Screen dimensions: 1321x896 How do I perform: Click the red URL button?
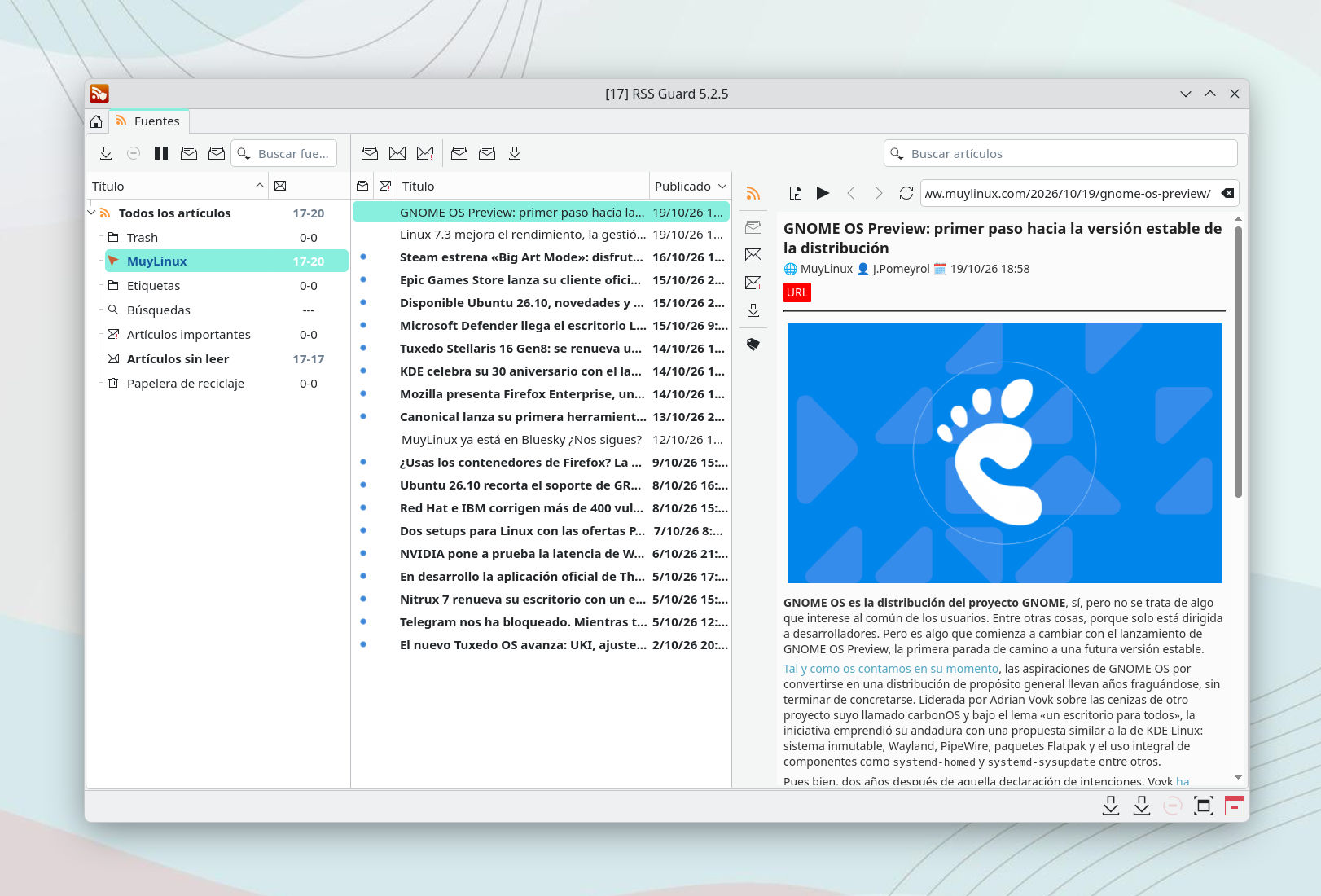(797, 292)
